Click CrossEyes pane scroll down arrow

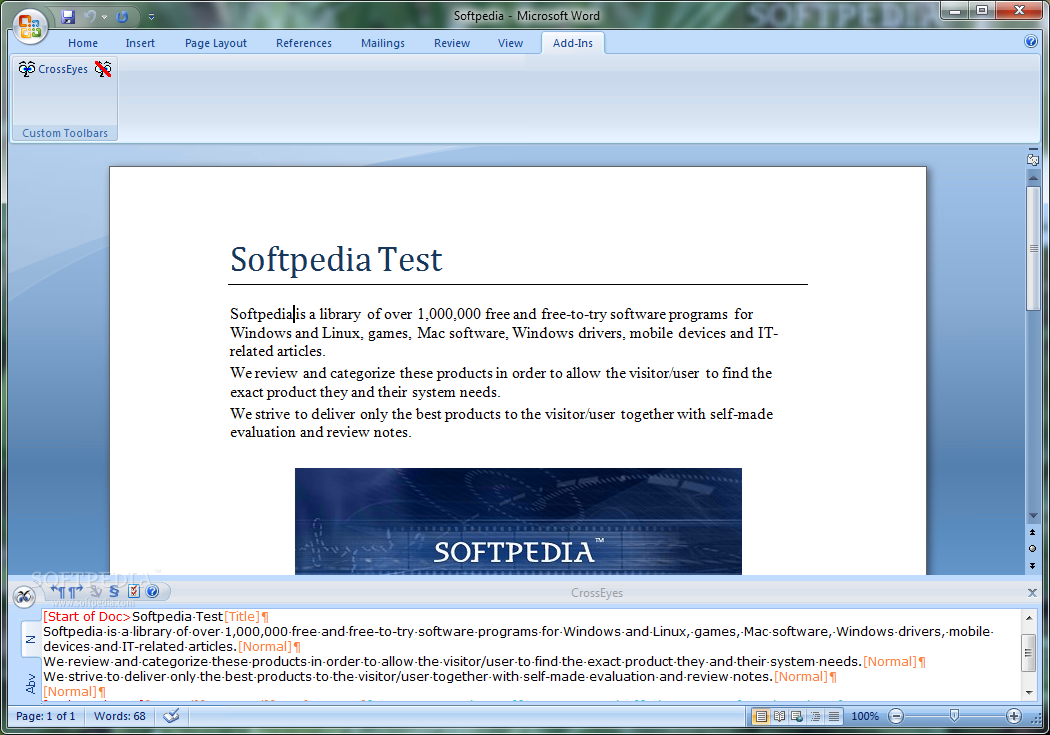tap(1029, 693)
